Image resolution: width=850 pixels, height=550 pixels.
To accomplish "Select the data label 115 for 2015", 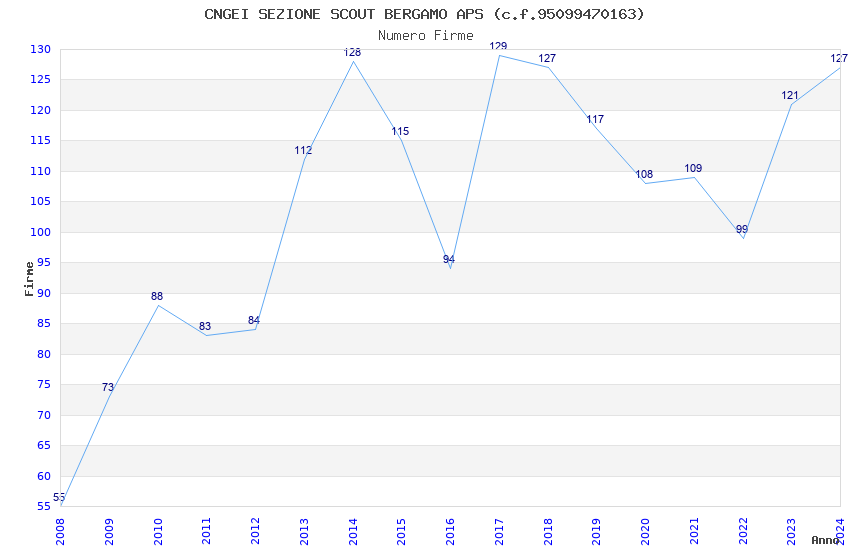I will pyautogui.click(x=401, y=132).
